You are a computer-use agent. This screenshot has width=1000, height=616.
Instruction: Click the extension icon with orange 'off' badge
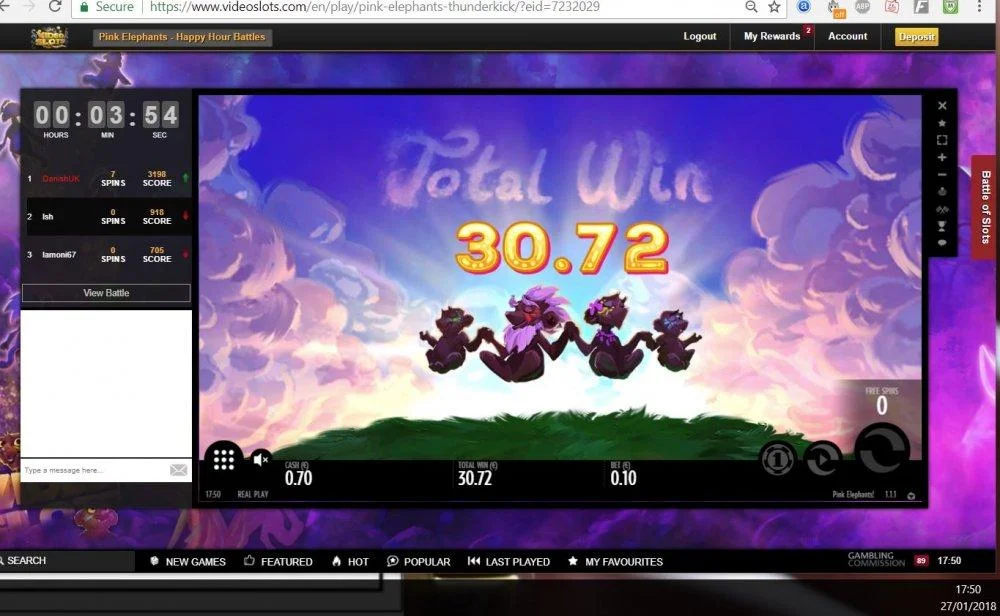[x=835, y=8]
